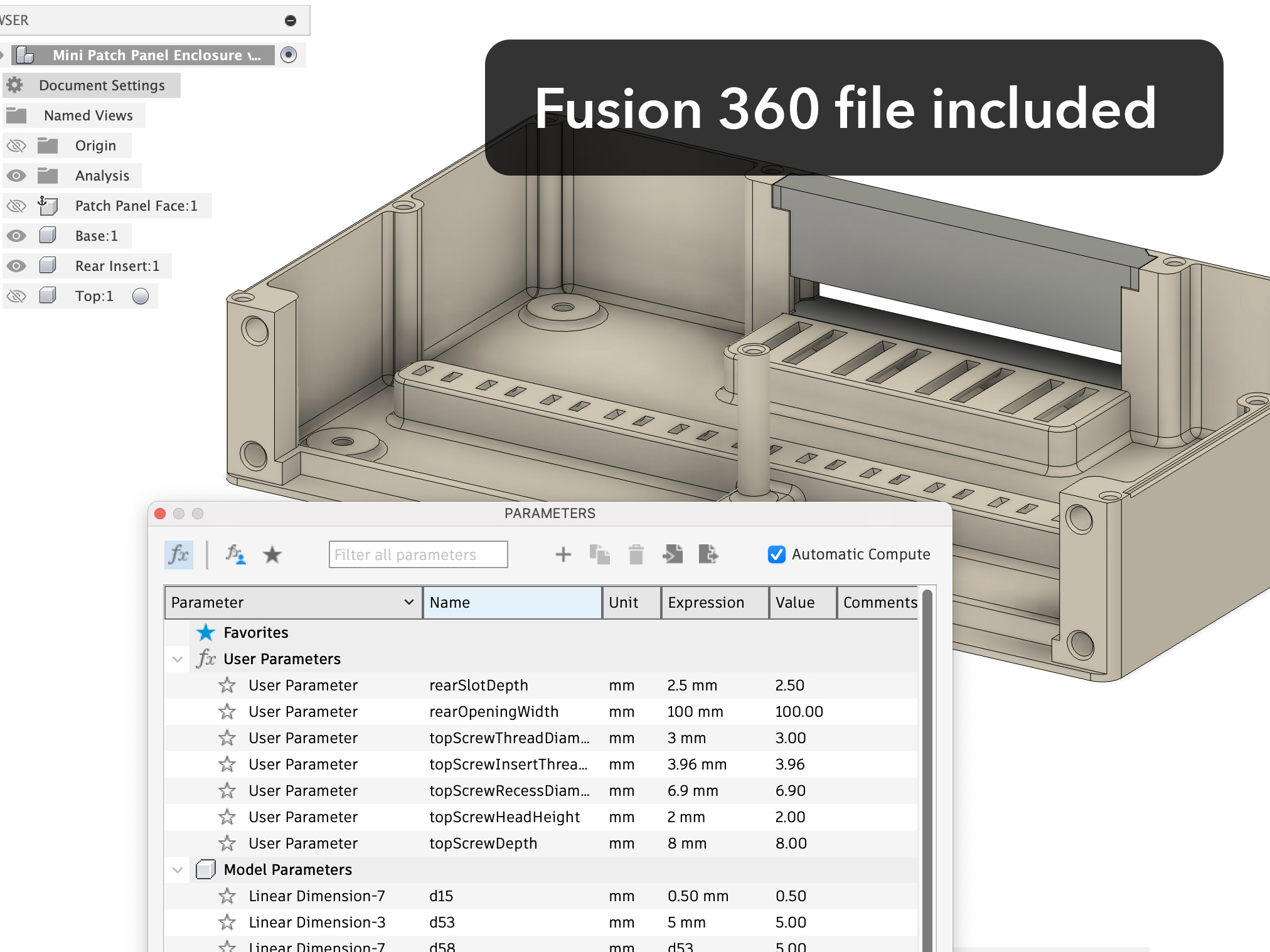This screenshot has height=952, width=1270.
Task: Activate the Mini Patch Panel Enclosure radio button
Action: 289,55
